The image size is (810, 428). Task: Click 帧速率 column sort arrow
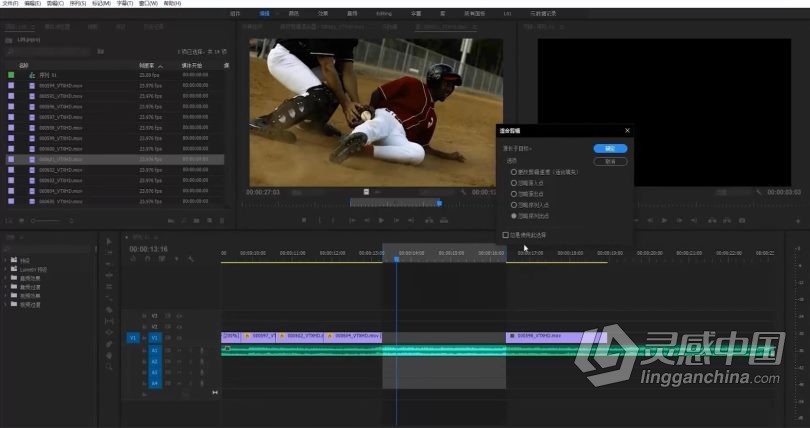160,66
